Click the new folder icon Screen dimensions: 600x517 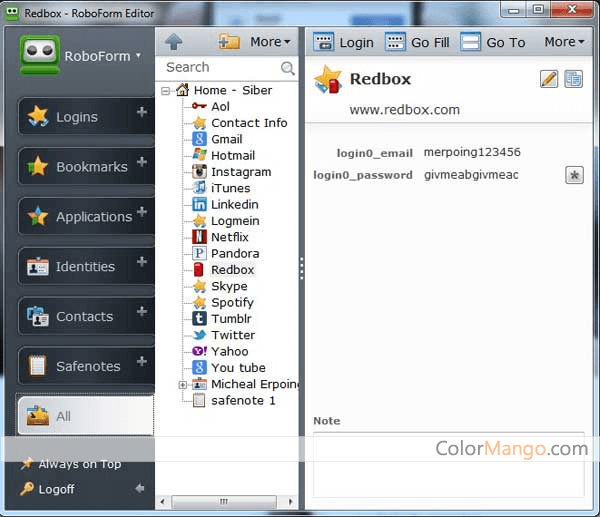pyautogui.click(x=229, y=41)
